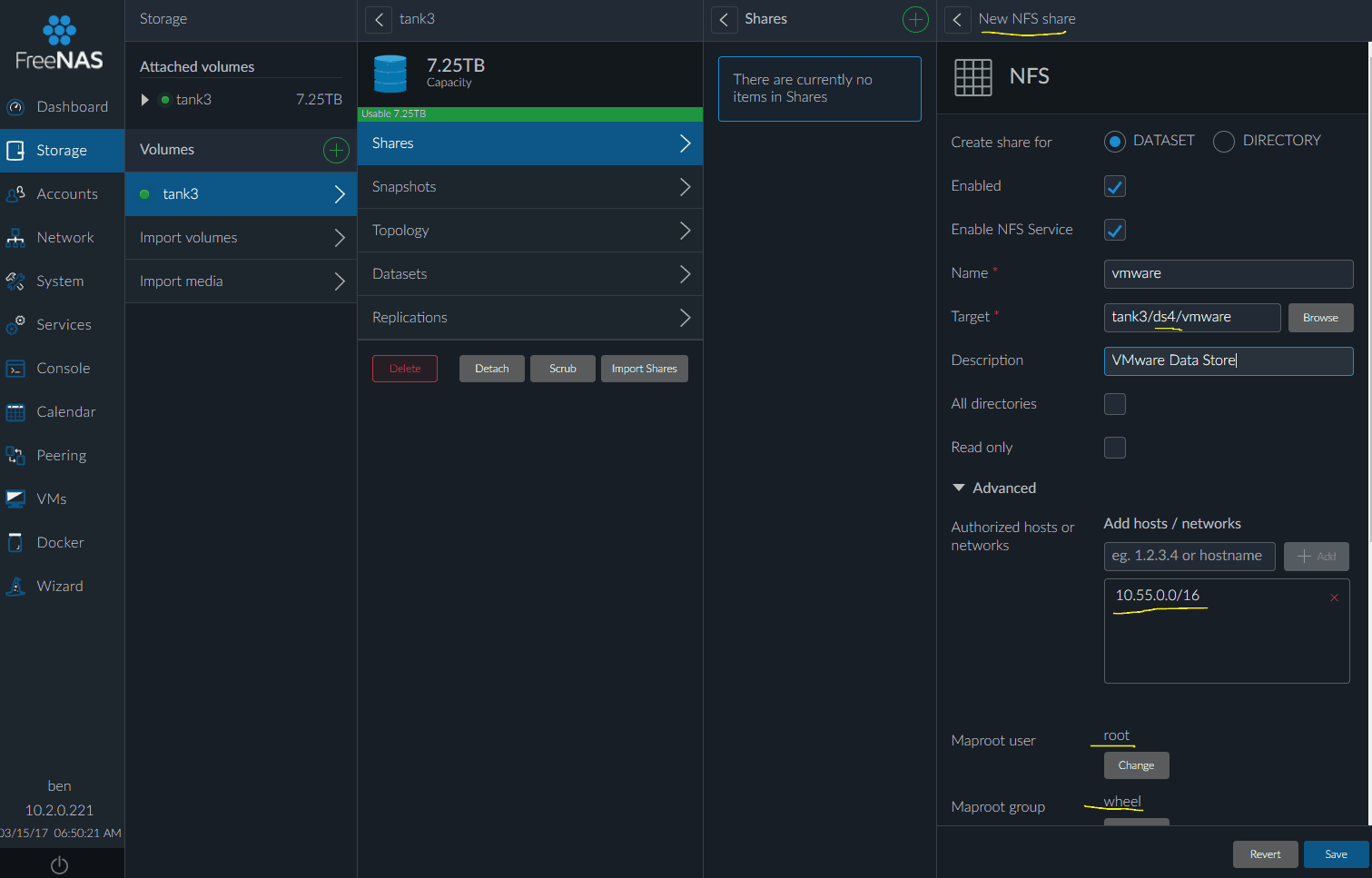Browse for the share target
This screenshot has width=1372, height=878.
tap(1320, 318)
